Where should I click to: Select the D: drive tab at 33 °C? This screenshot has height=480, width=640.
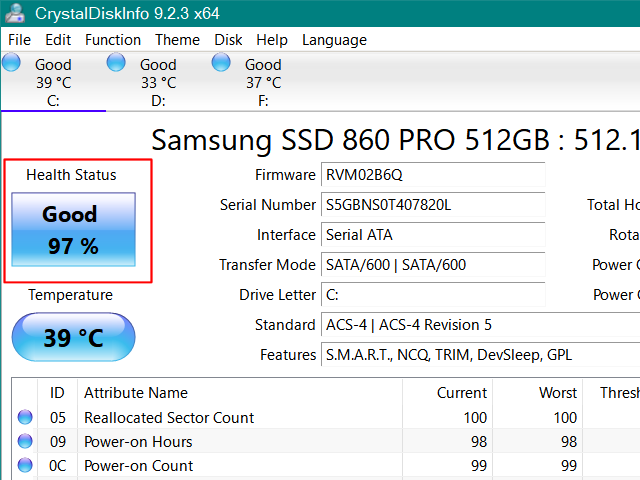point(158,82)
